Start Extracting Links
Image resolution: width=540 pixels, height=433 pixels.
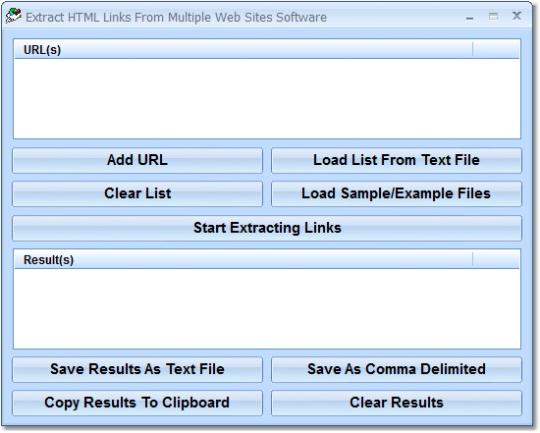[267, 228]
